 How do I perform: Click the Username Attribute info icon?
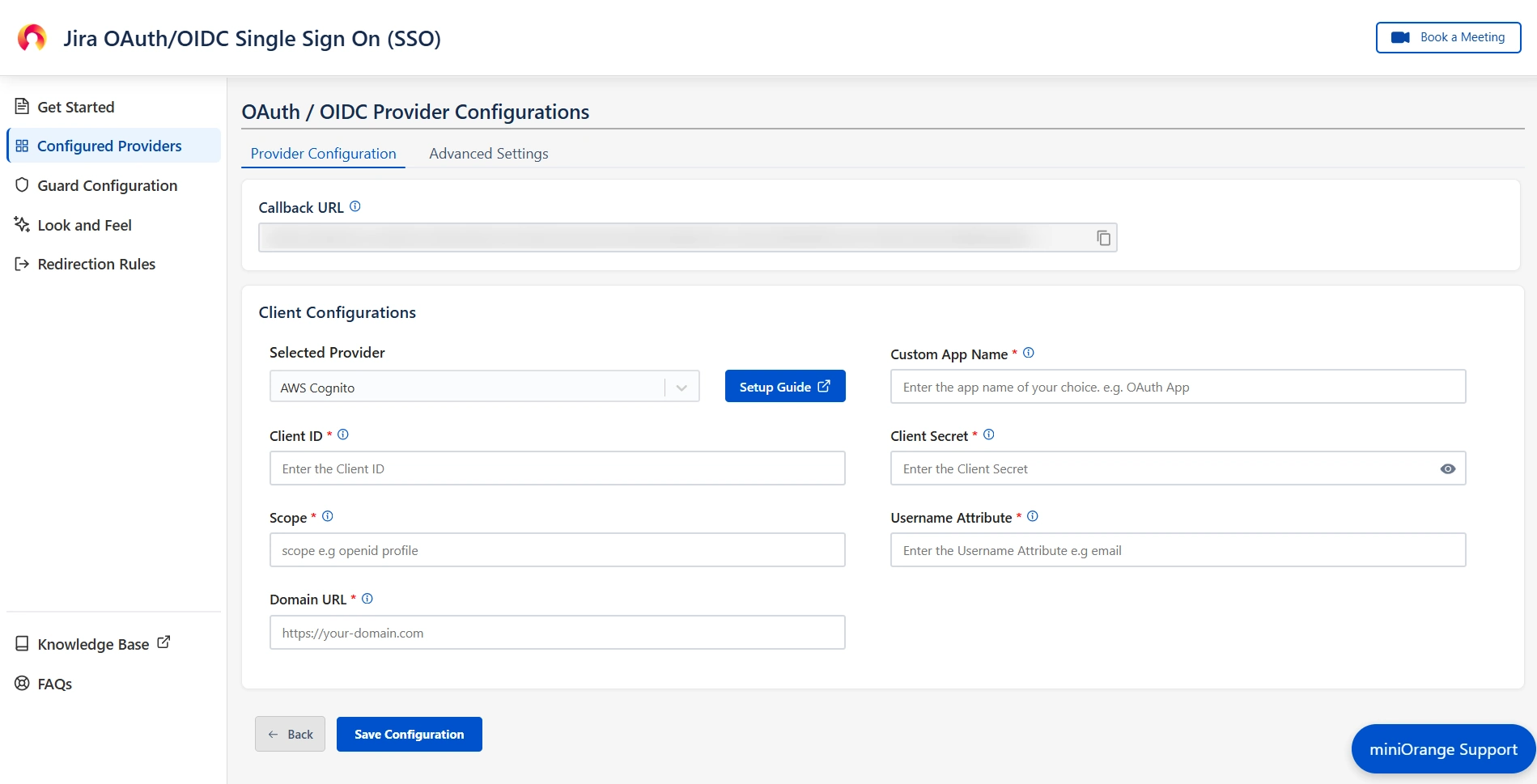click(1033, 516)
